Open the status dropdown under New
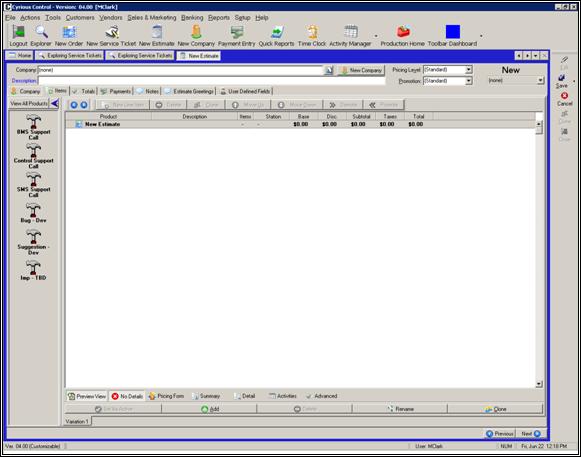This screenshot has width=581, height=457. (x=541, y=80)
